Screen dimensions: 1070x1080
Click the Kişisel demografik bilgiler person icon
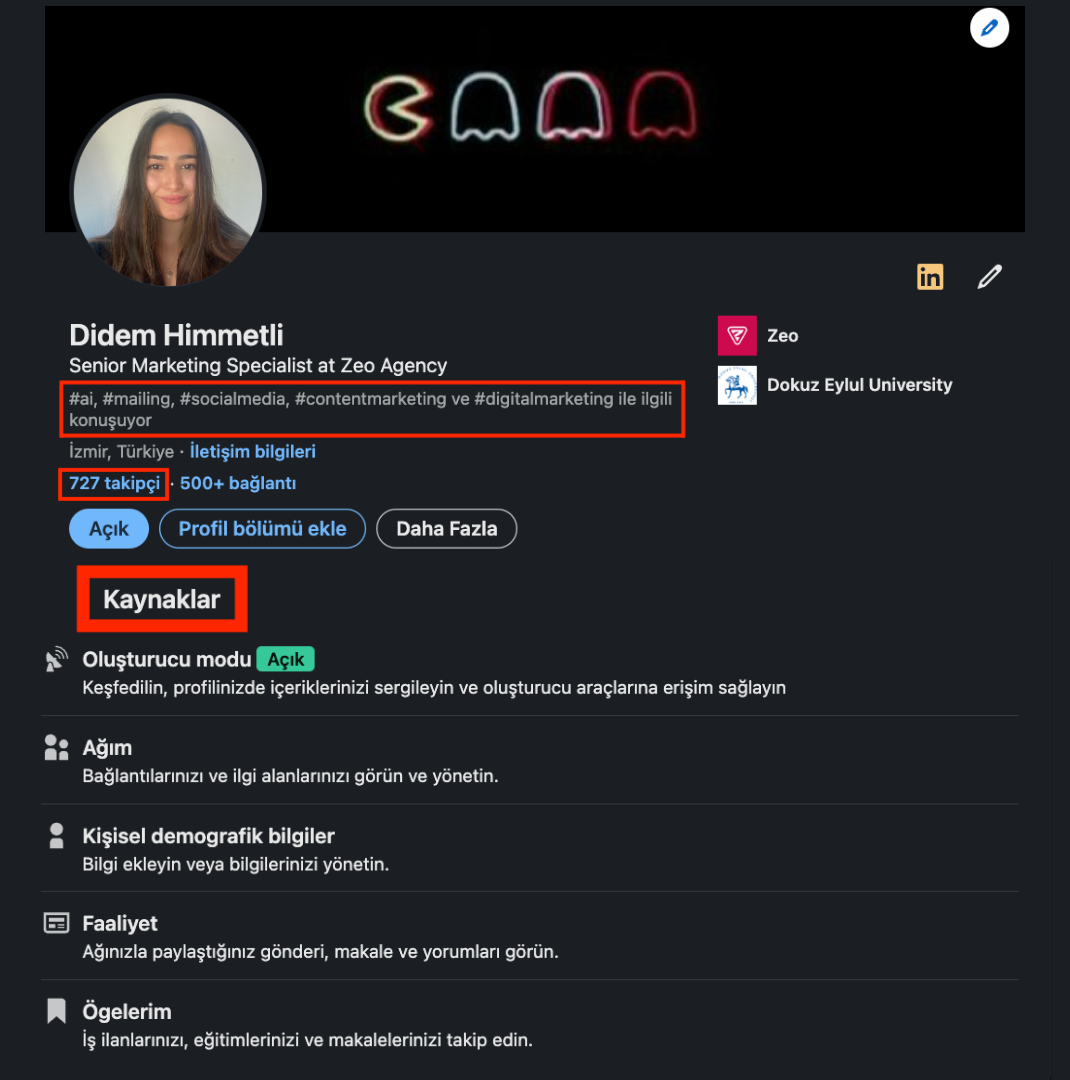[x=56, y=835]
